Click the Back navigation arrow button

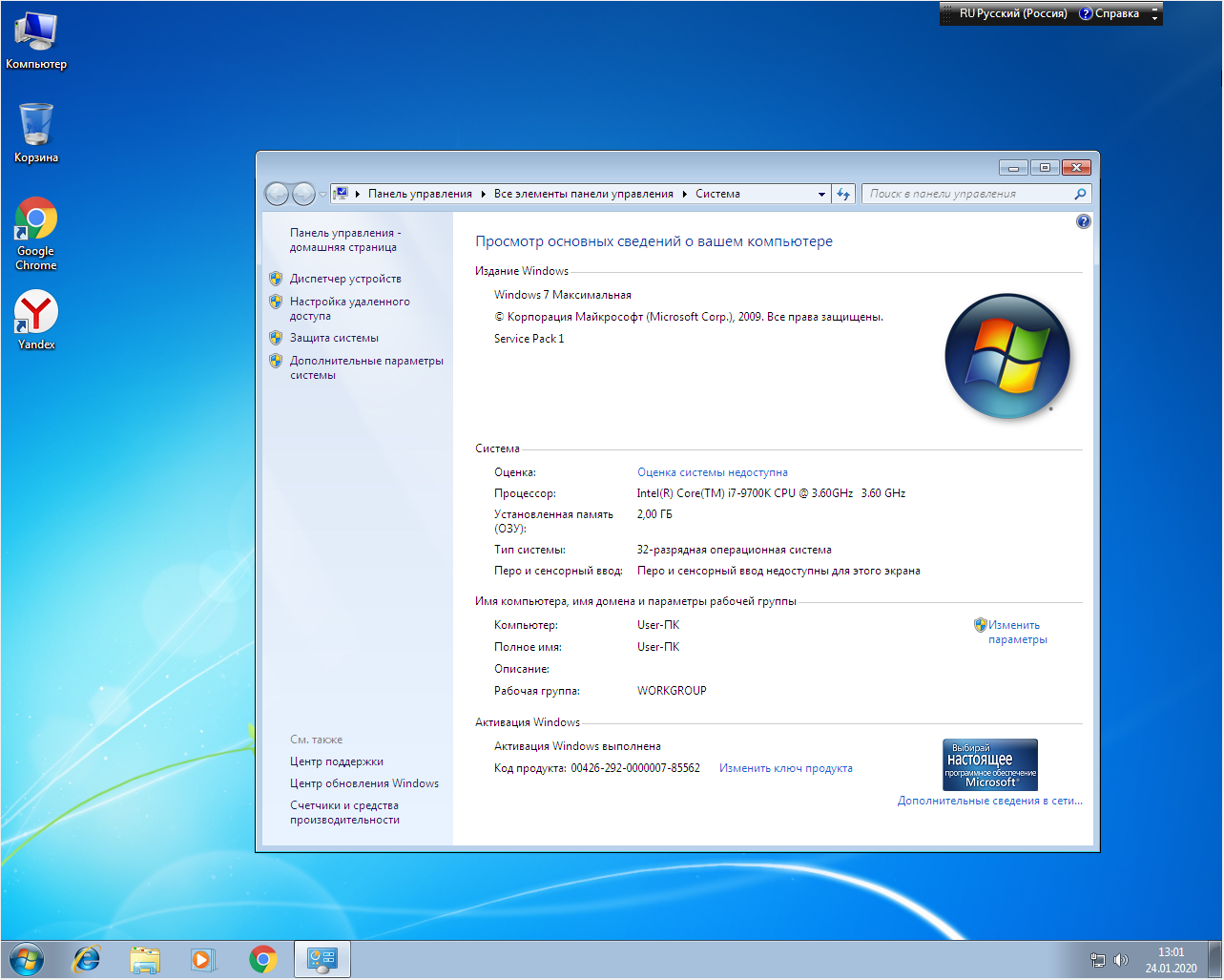277,194
